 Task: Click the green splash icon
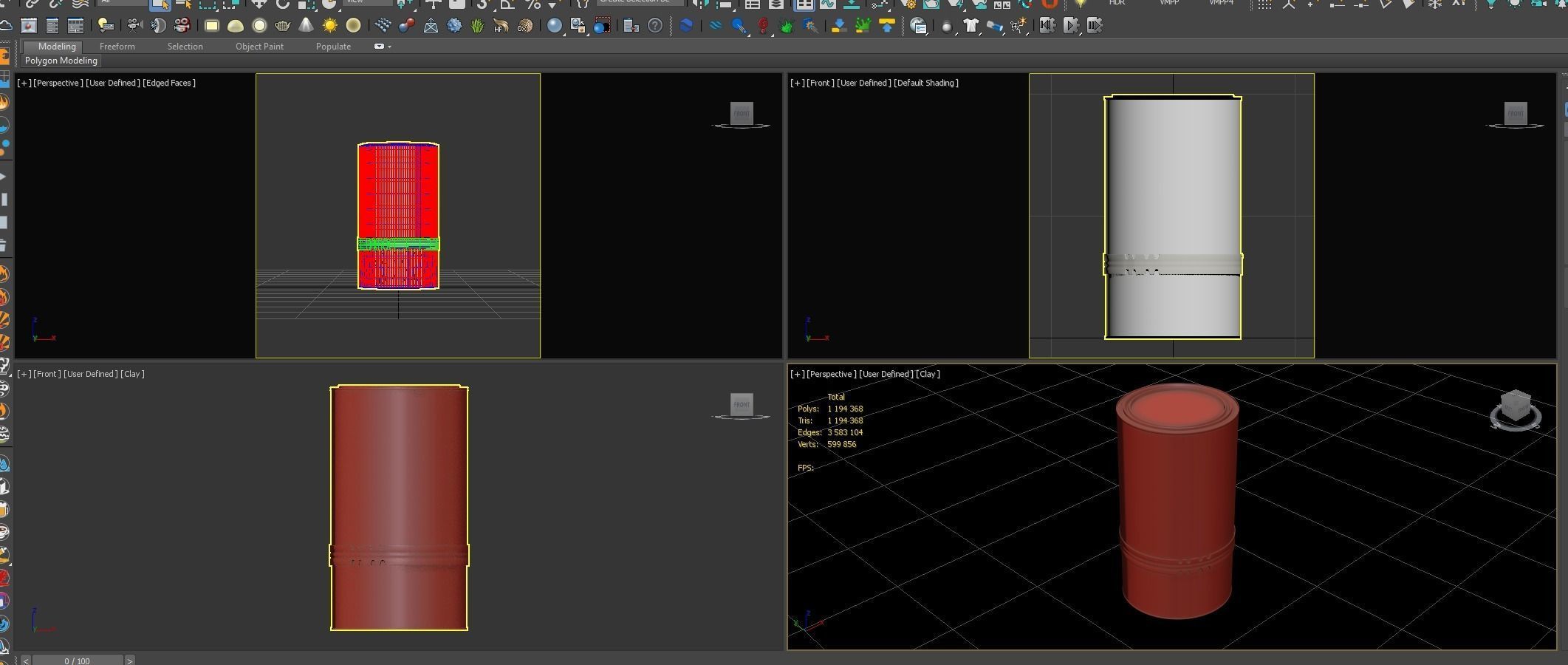pos(862,26)
